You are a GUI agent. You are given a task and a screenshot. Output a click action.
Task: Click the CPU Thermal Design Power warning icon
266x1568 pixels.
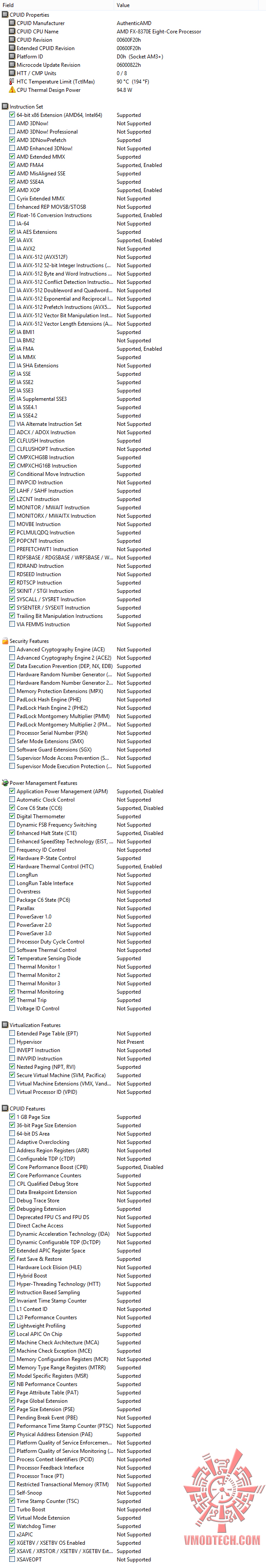click(x=12, y=90)
